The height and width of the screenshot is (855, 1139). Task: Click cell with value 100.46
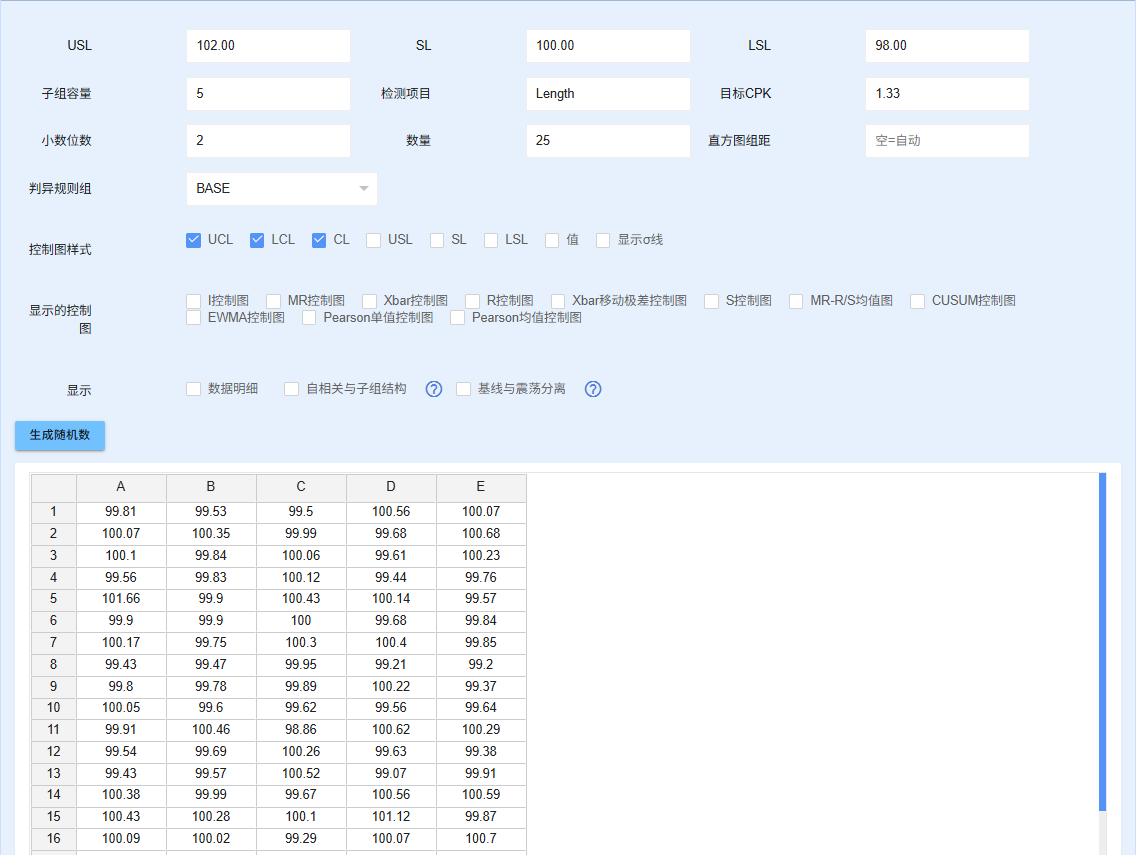pos(211,730)
